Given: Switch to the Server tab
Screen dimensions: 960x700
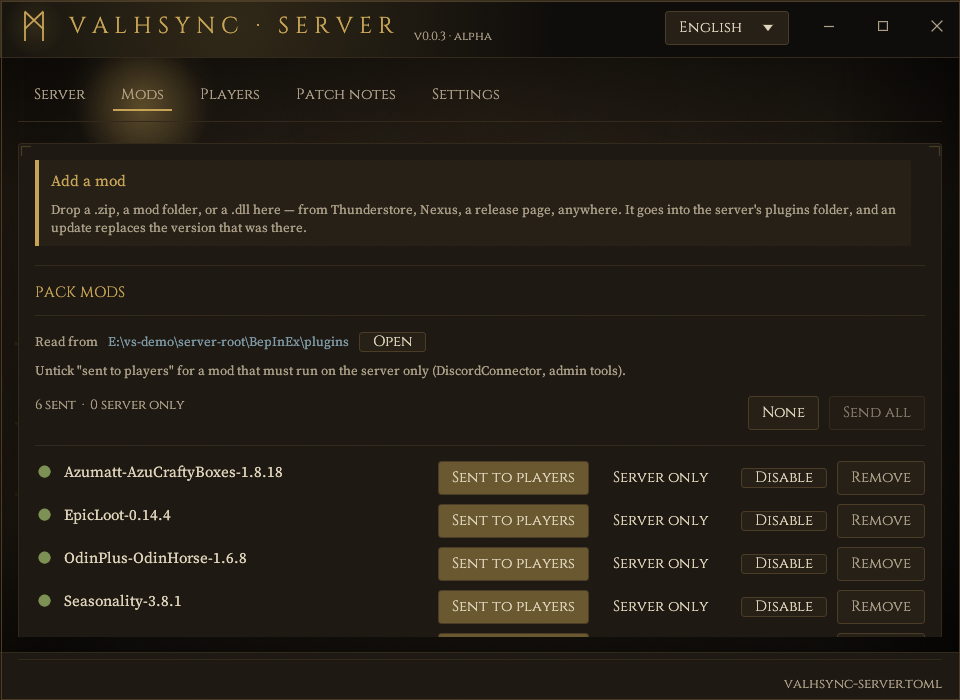Looking at the screenshot, I should (59, 94).
